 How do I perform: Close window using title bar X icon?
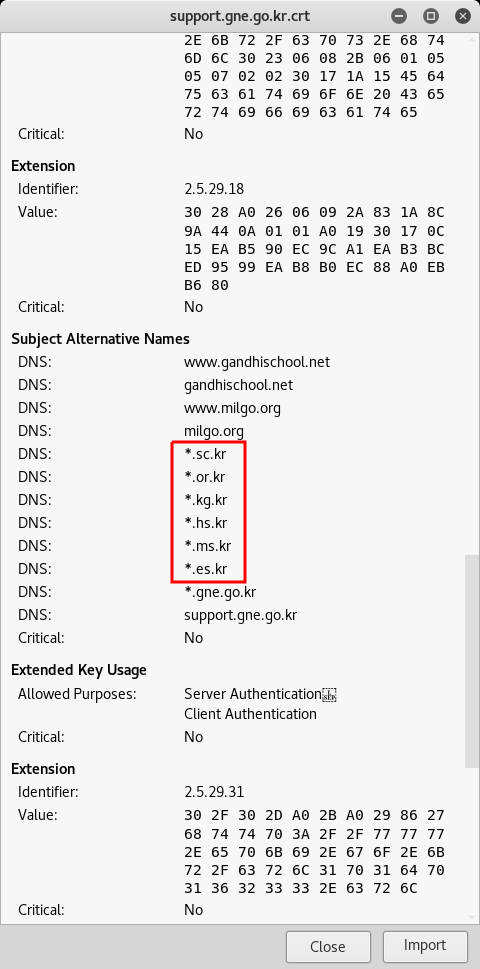coord(463,16)
